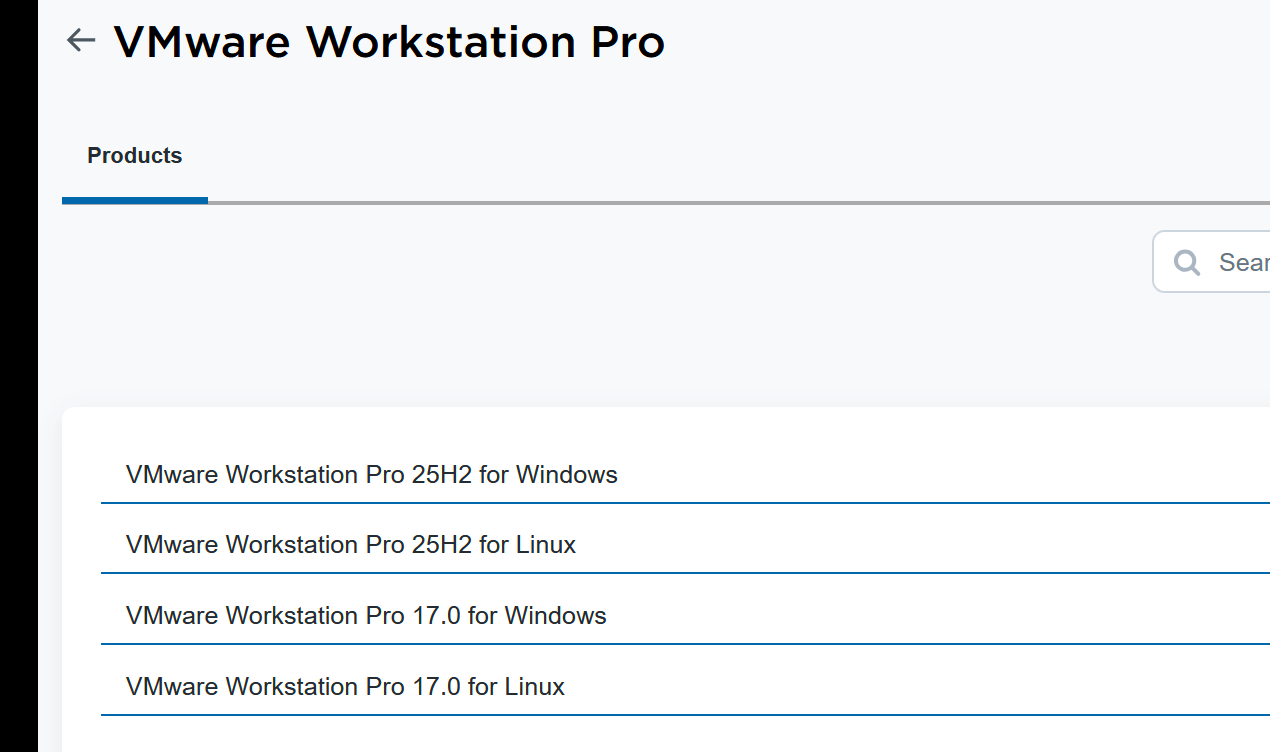Select the blue underline beneath the Products tab
Screen dimensions: 1270x752
[135, 200]
